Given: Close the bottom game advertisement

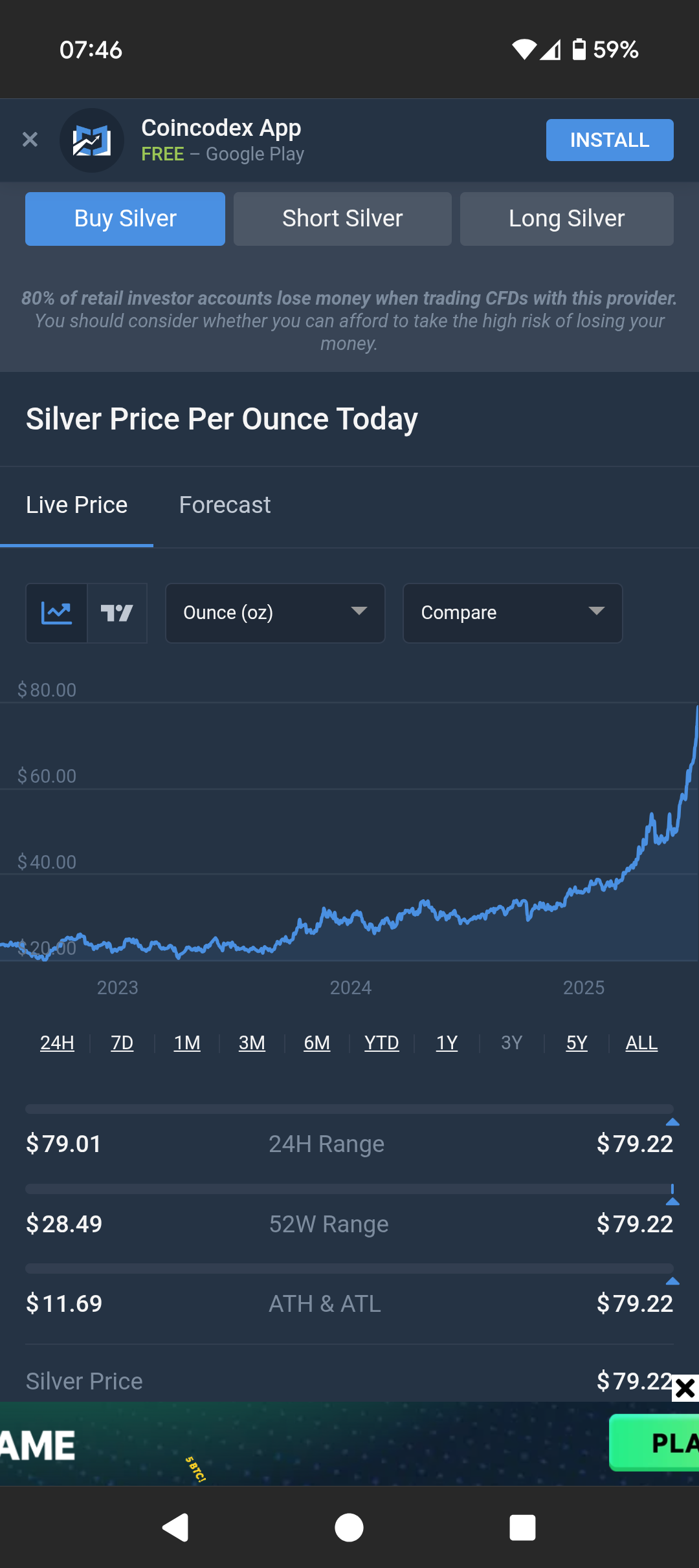Looking at the screenshot, I should (x=685, y=1388).
